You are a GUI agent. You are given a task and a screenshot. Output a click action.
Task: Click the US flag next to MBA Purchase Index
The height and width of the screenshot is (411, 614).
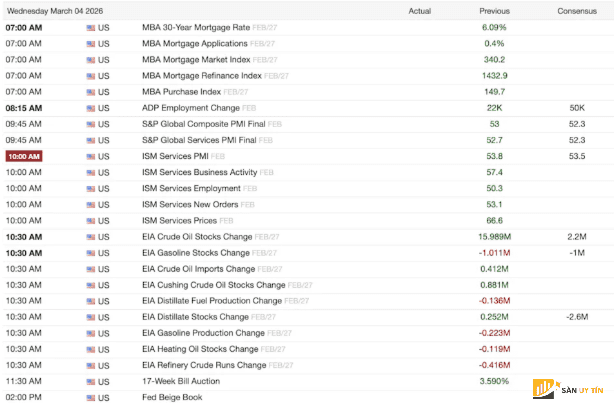(91, 91)
